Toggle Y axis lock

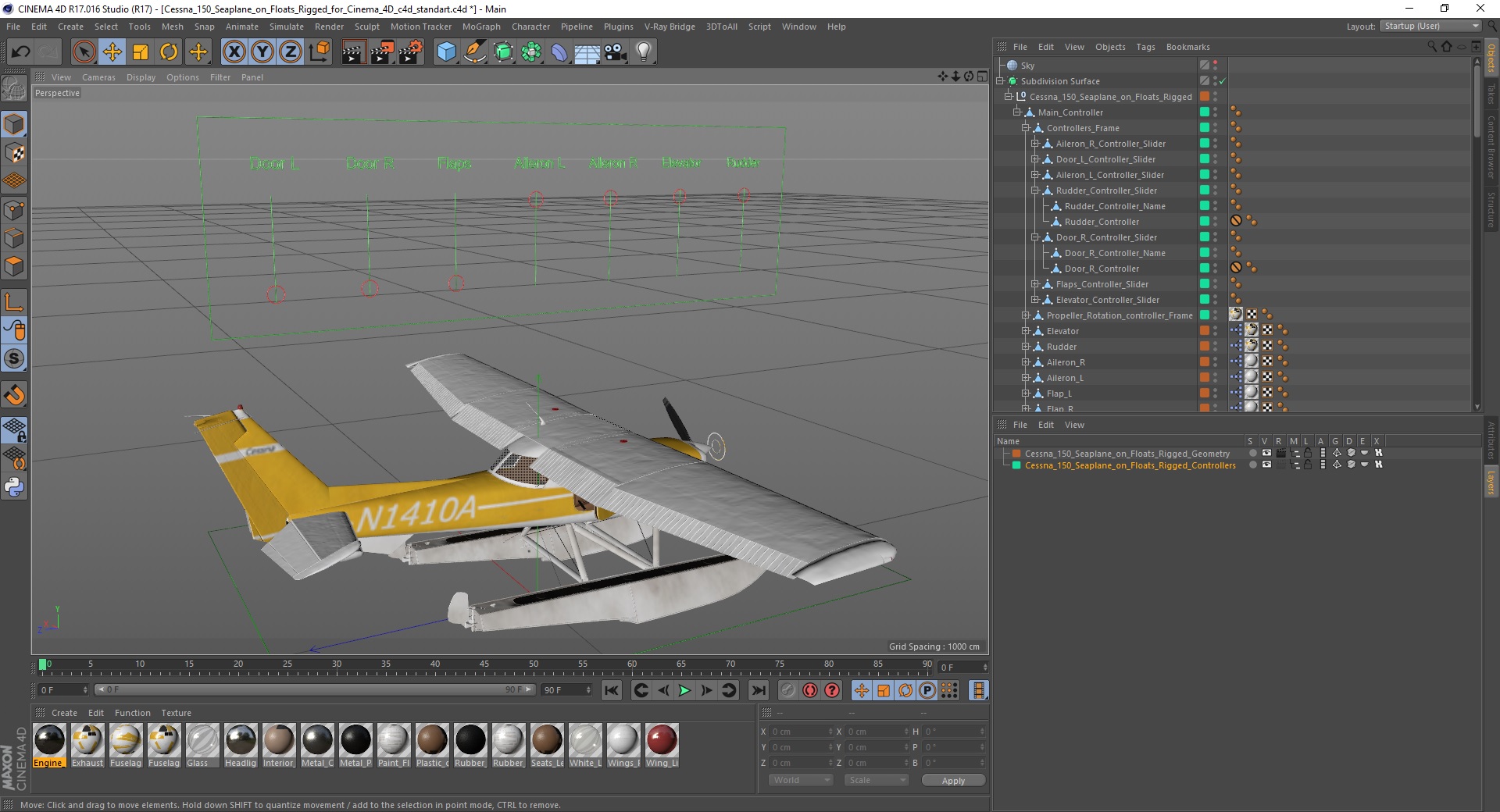click(262, 52)
